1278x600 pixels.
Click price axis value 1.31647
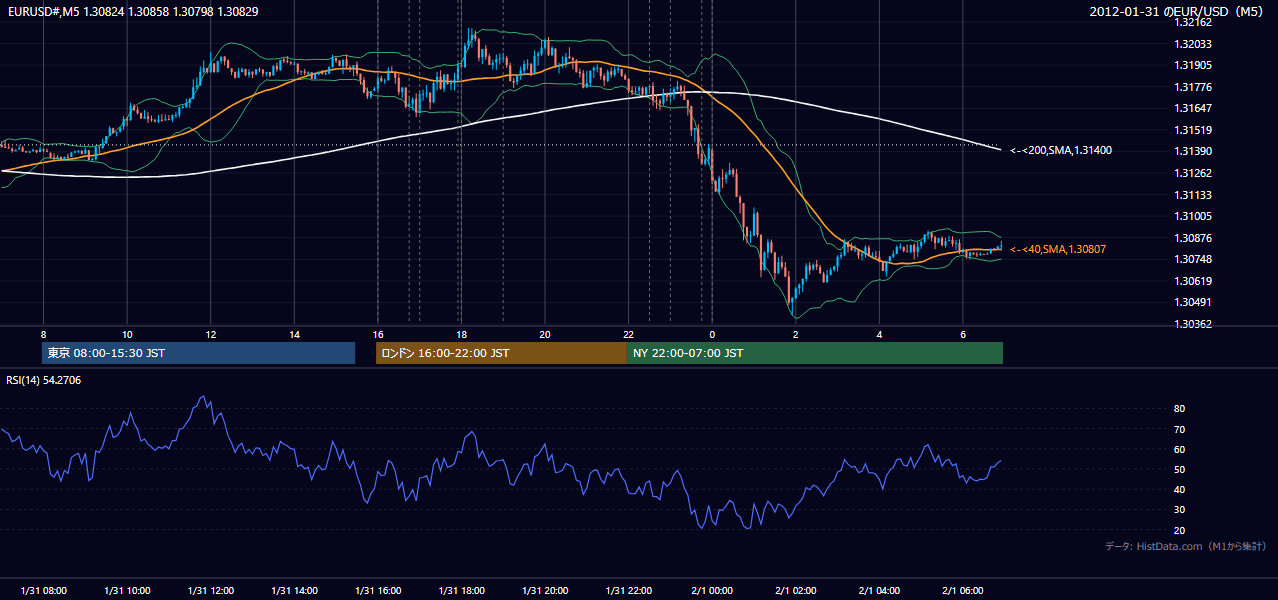[x=1192, y=108]
